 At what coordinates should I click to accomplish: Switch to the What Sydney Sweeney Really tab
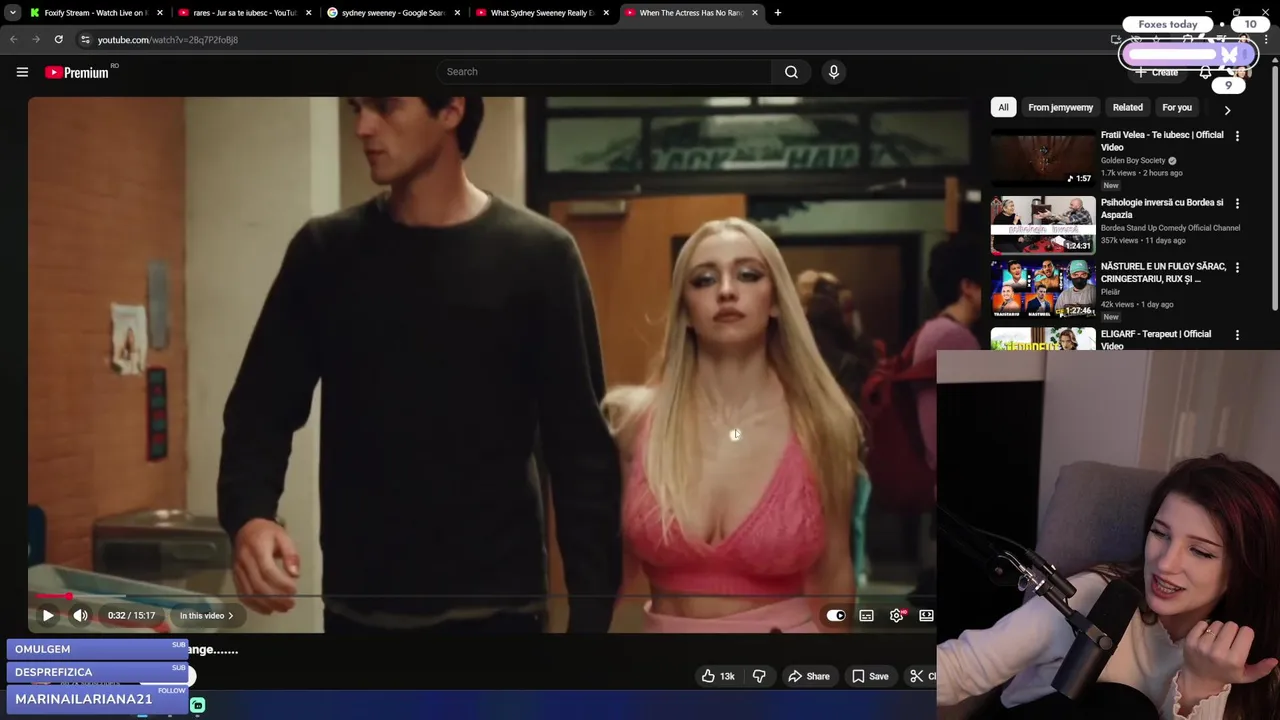click(x=542, y=13)
